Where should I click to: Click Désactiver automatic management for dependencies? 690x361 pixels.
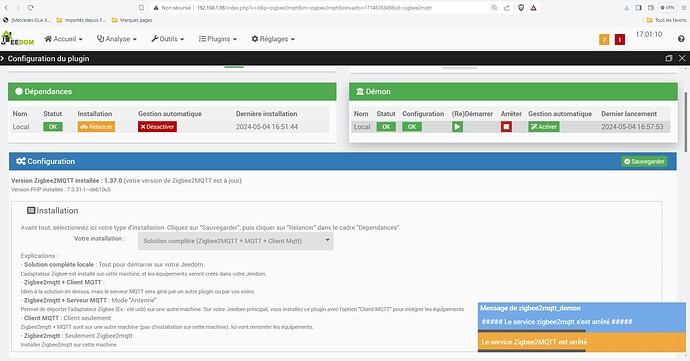click(x=157, y=127)
